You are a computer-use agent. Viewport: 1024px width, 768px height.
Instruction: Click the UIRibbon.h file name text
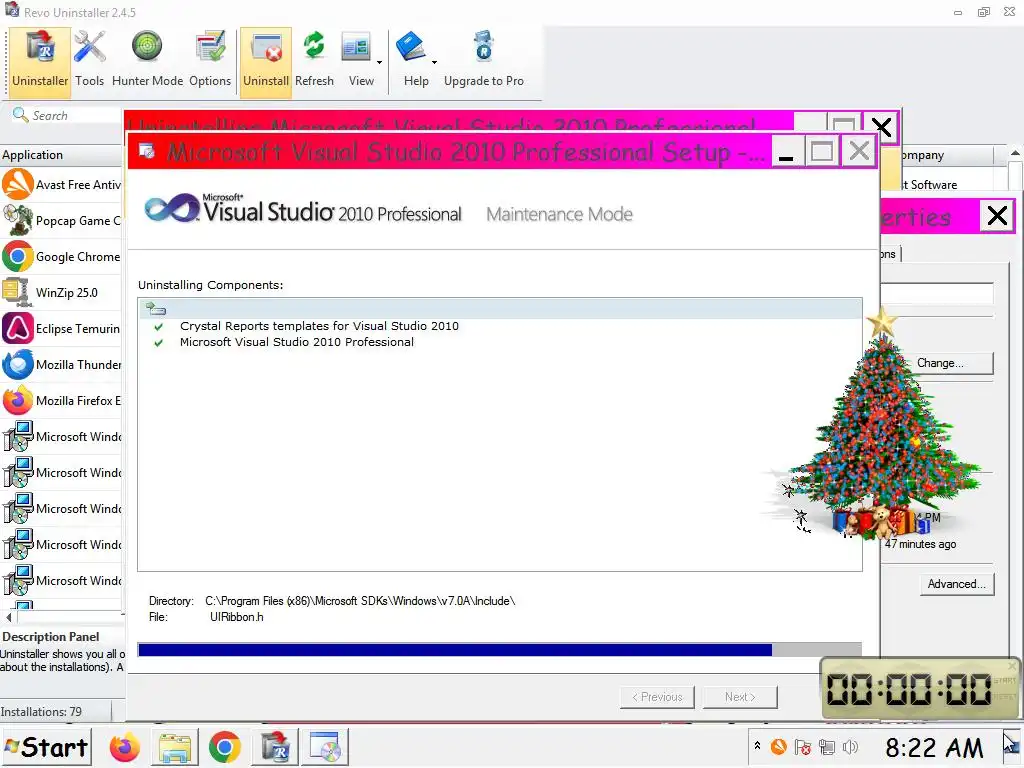point(236,617)
